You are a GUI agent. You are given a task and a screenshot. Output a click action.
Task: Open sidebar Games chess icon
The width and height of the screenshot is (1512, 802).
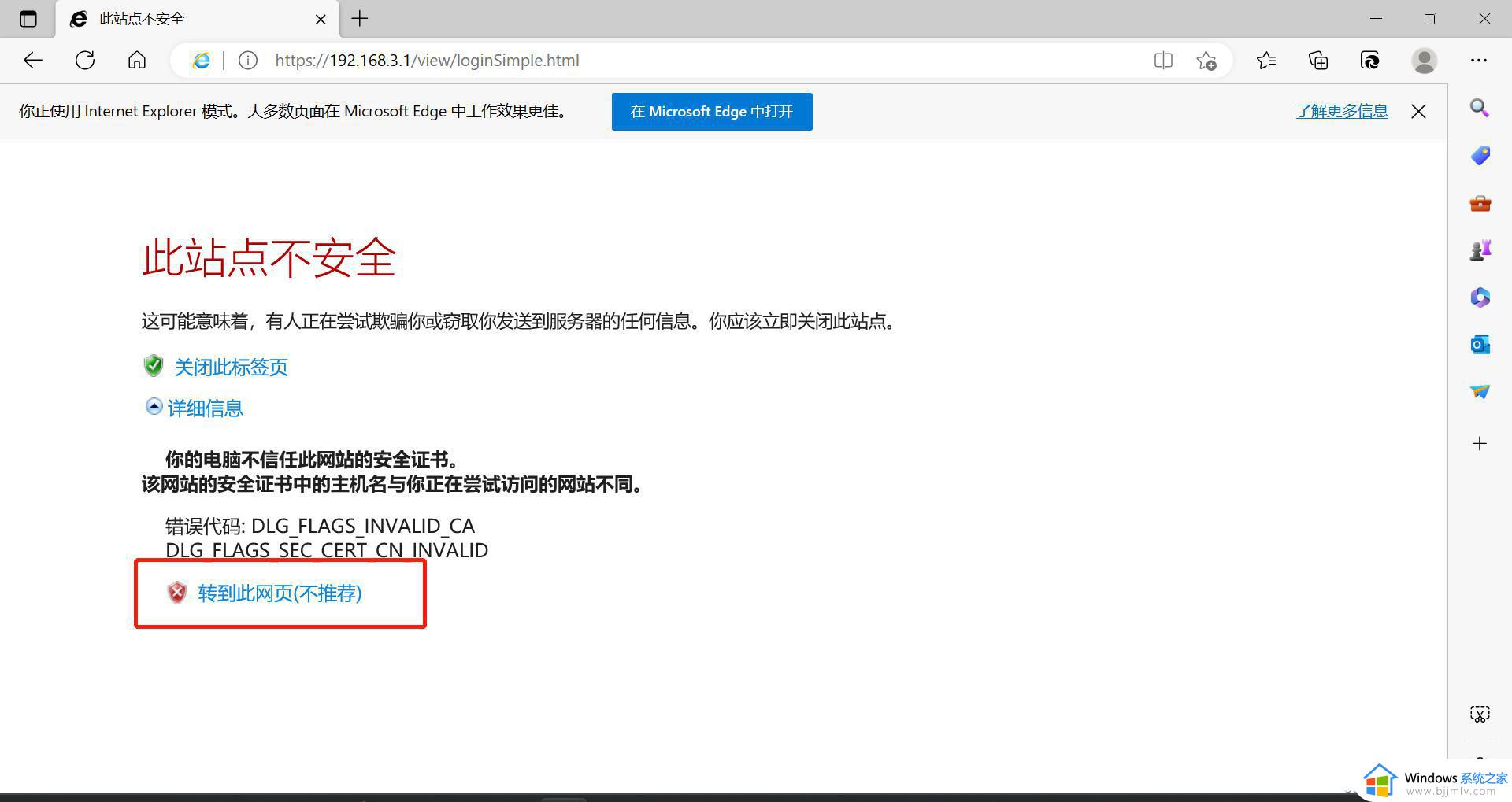coord(1480,250)
